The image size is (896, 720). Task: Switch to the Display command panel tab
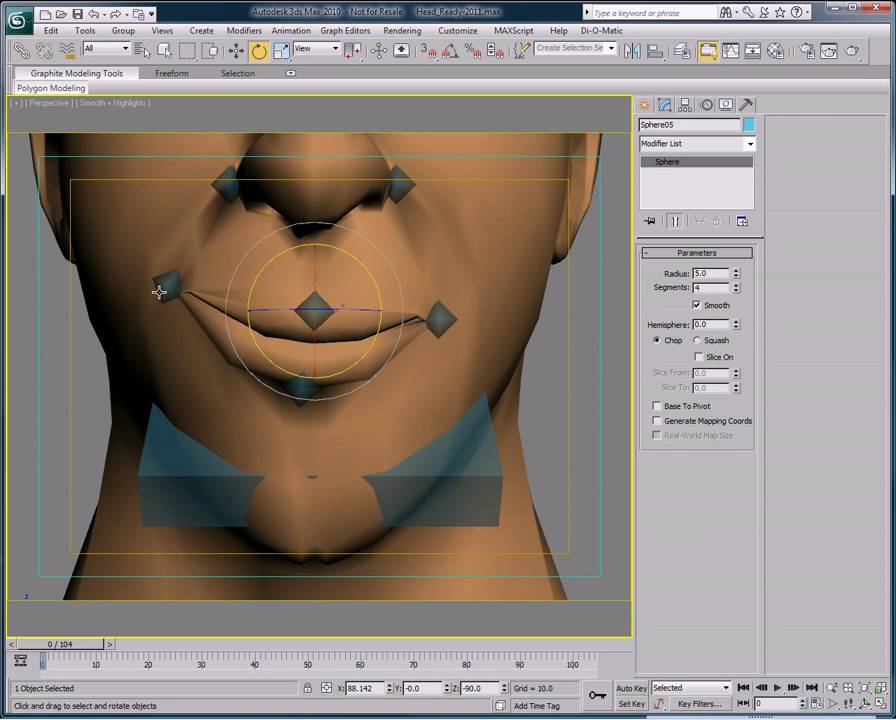[726, 105]
